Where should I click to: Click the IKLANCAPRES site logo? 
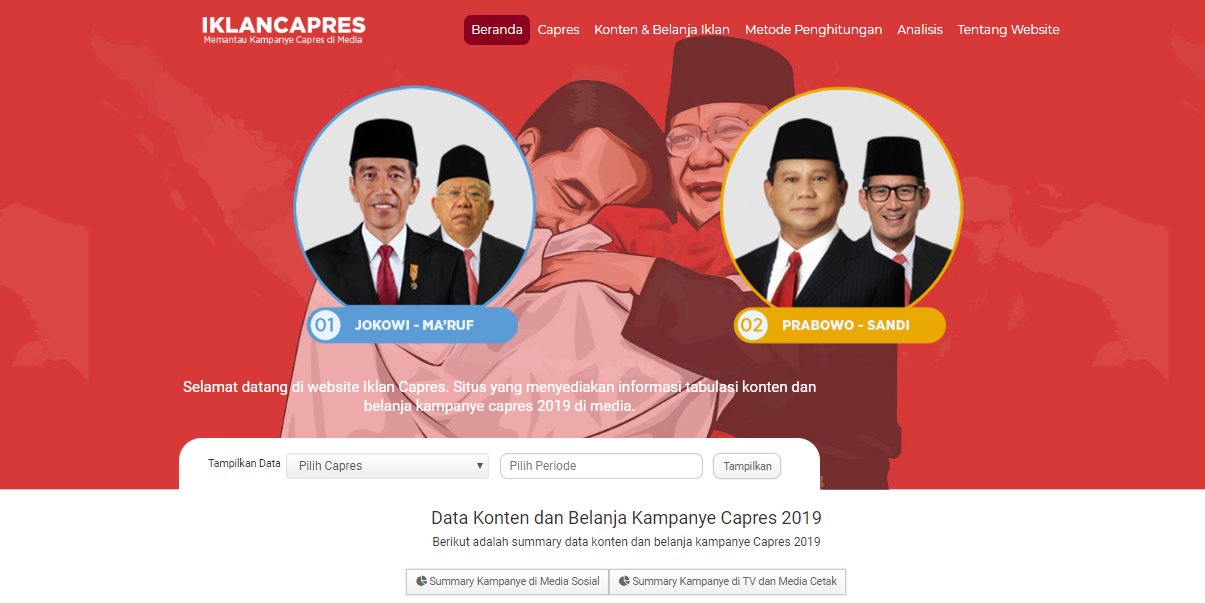click(283, 30)
